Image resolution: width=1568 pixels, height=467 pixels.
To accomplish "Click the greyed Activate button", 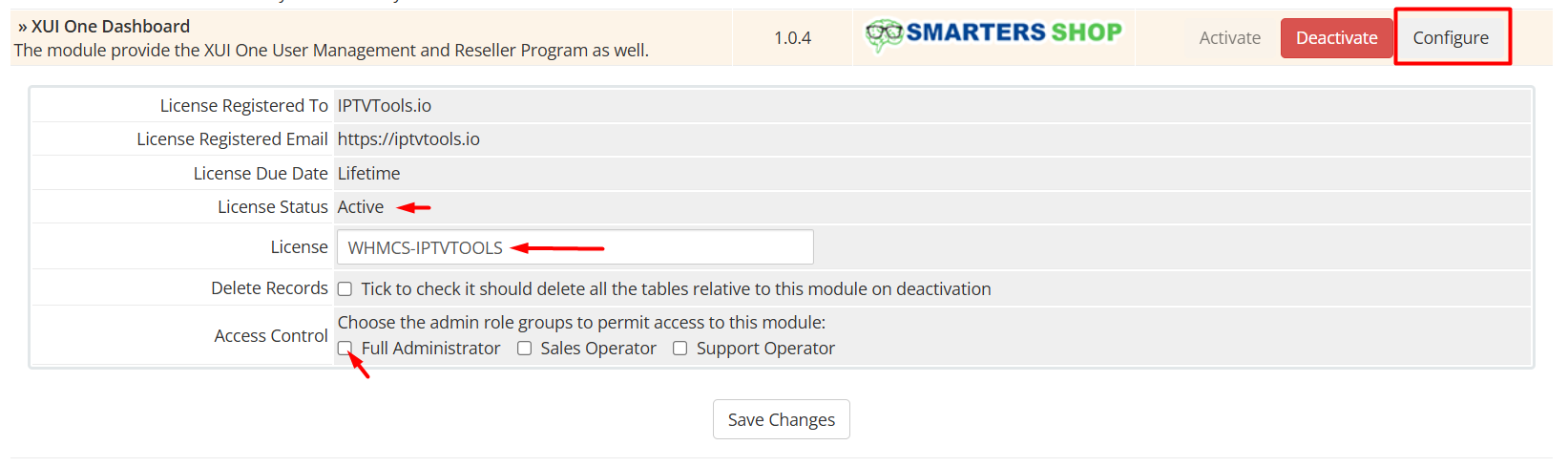I will pos(1229,38).
